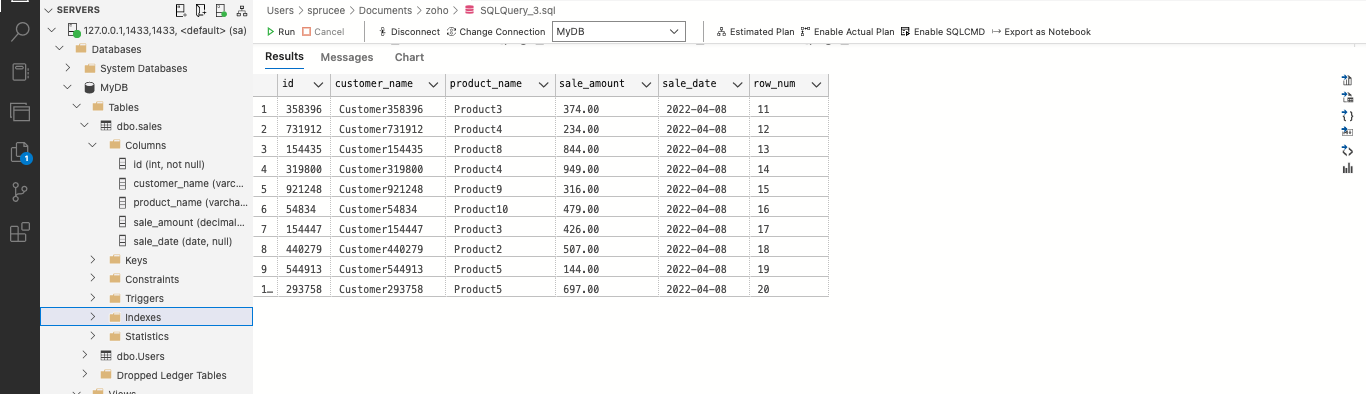Open the Extensions view
The width and height of the screenshot is (1366, 394).
pos(20,233)
